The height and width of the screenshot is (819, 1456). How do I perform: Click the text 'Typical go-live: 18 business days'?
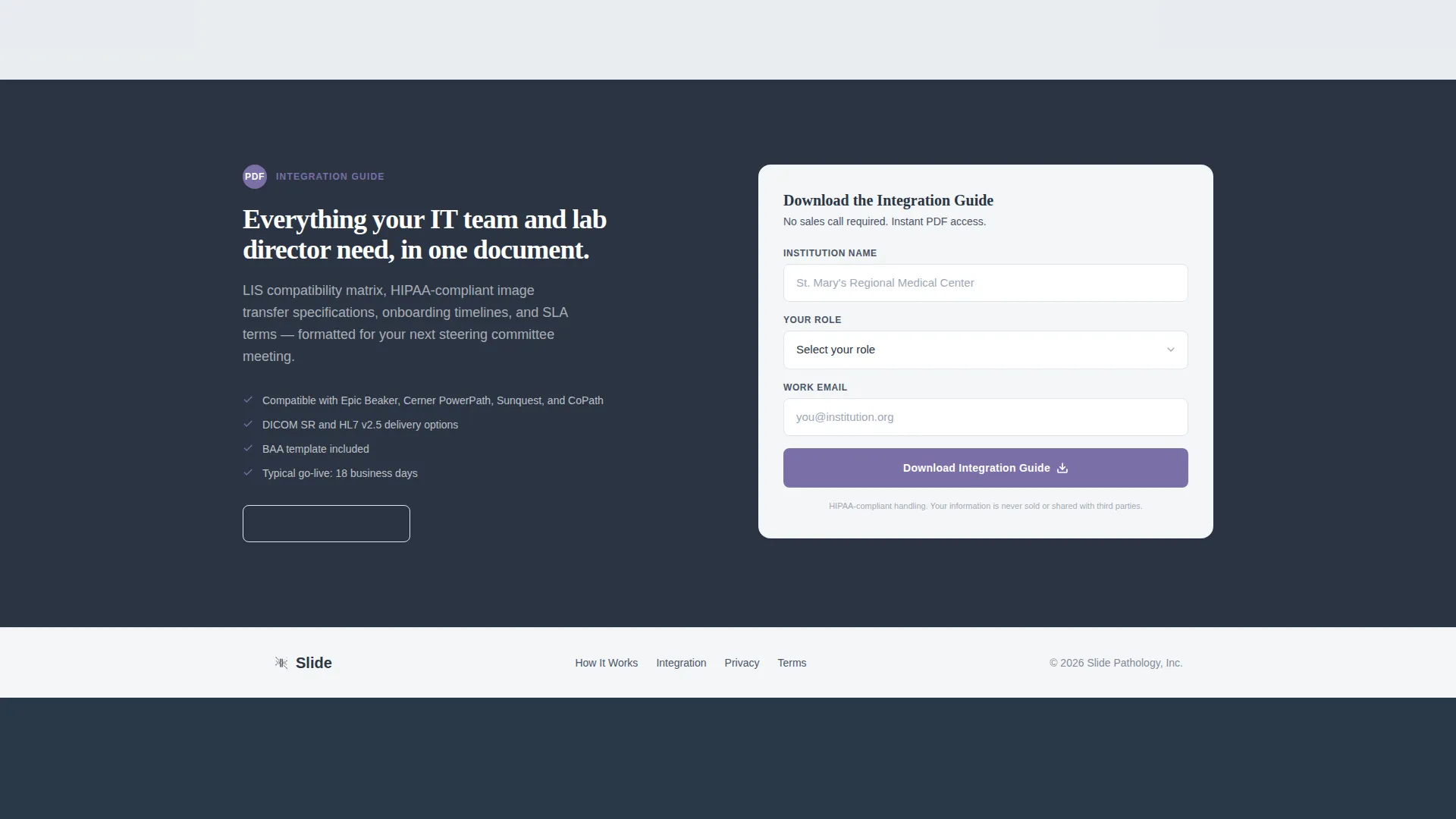(340, 473)
